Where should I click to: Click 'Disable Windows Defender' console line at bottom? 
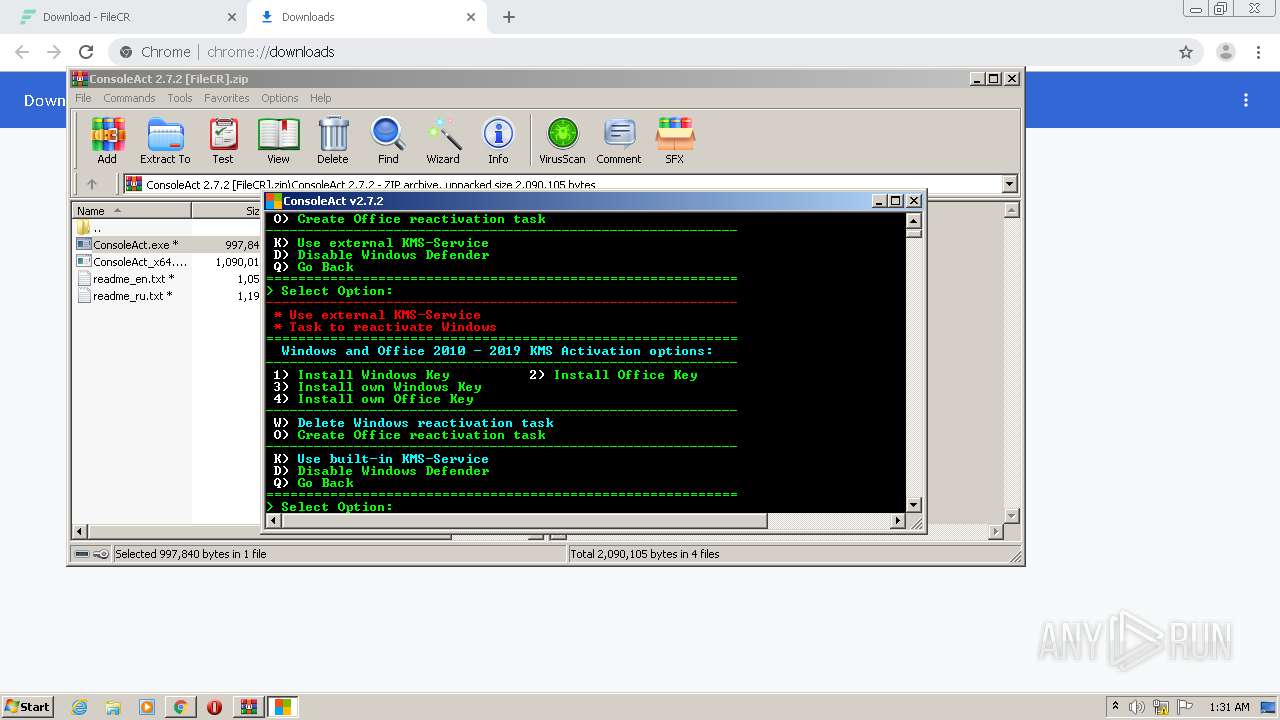(x=393, y=471)
